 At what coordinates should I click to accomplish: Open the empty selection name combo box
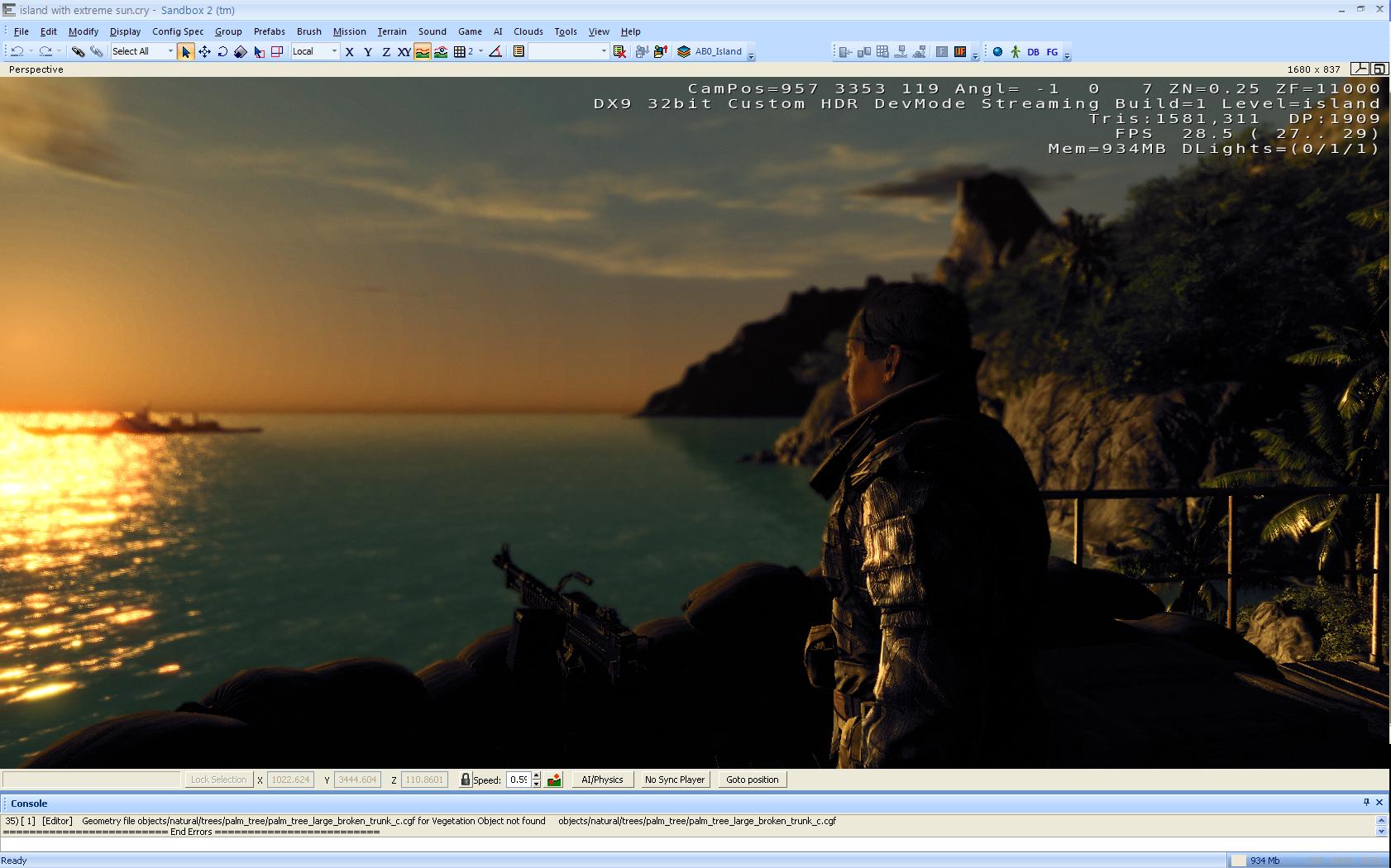click(568, 51)
